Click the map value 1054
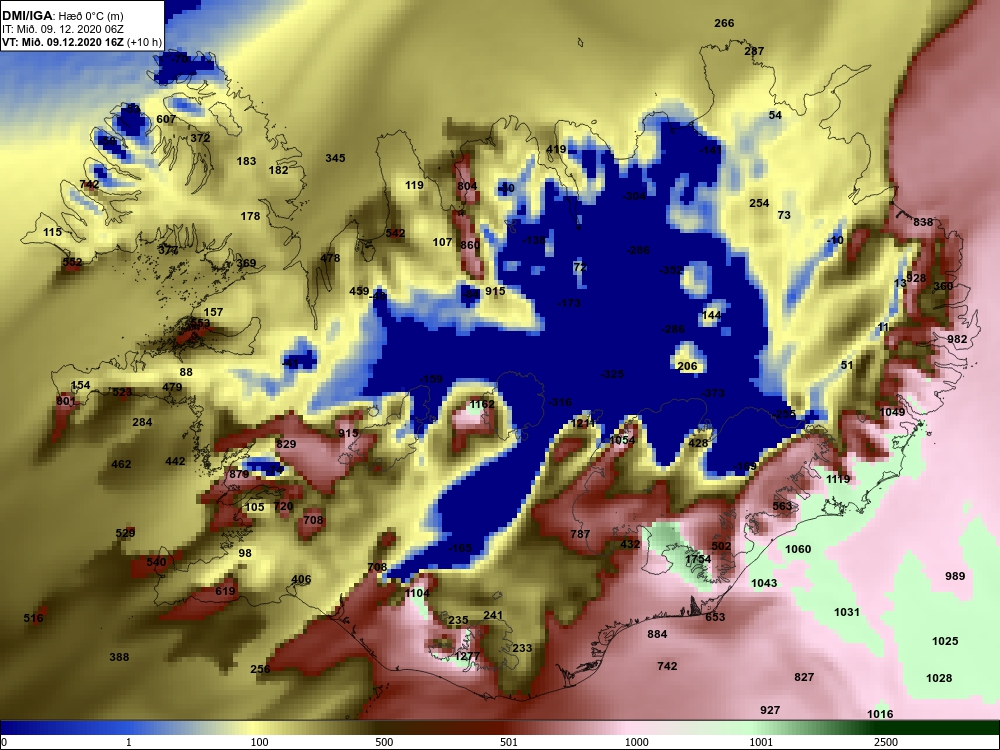 point(622,440)
